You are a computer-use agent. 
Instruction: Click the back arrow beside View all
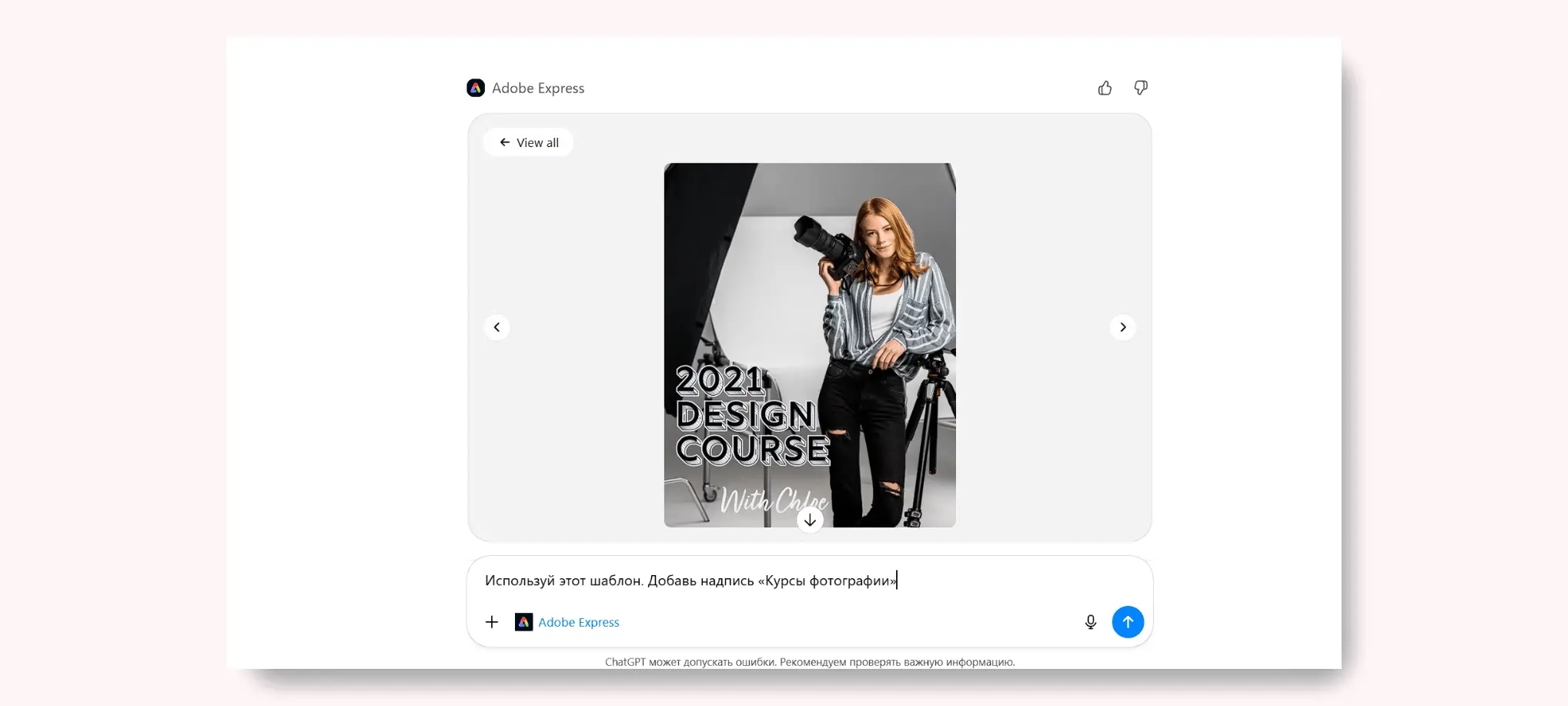505,142
